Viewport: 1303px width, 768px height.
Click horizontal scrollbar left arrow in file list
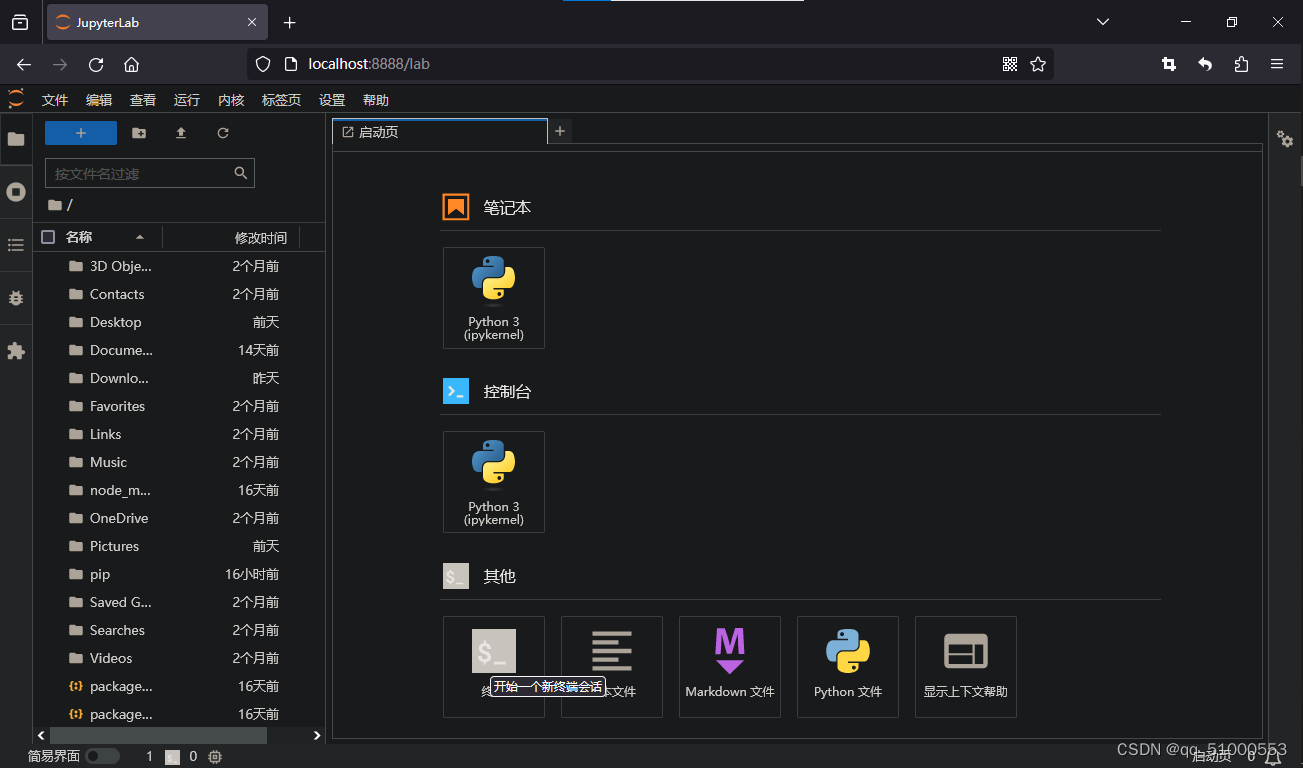(x=41, y=736)
